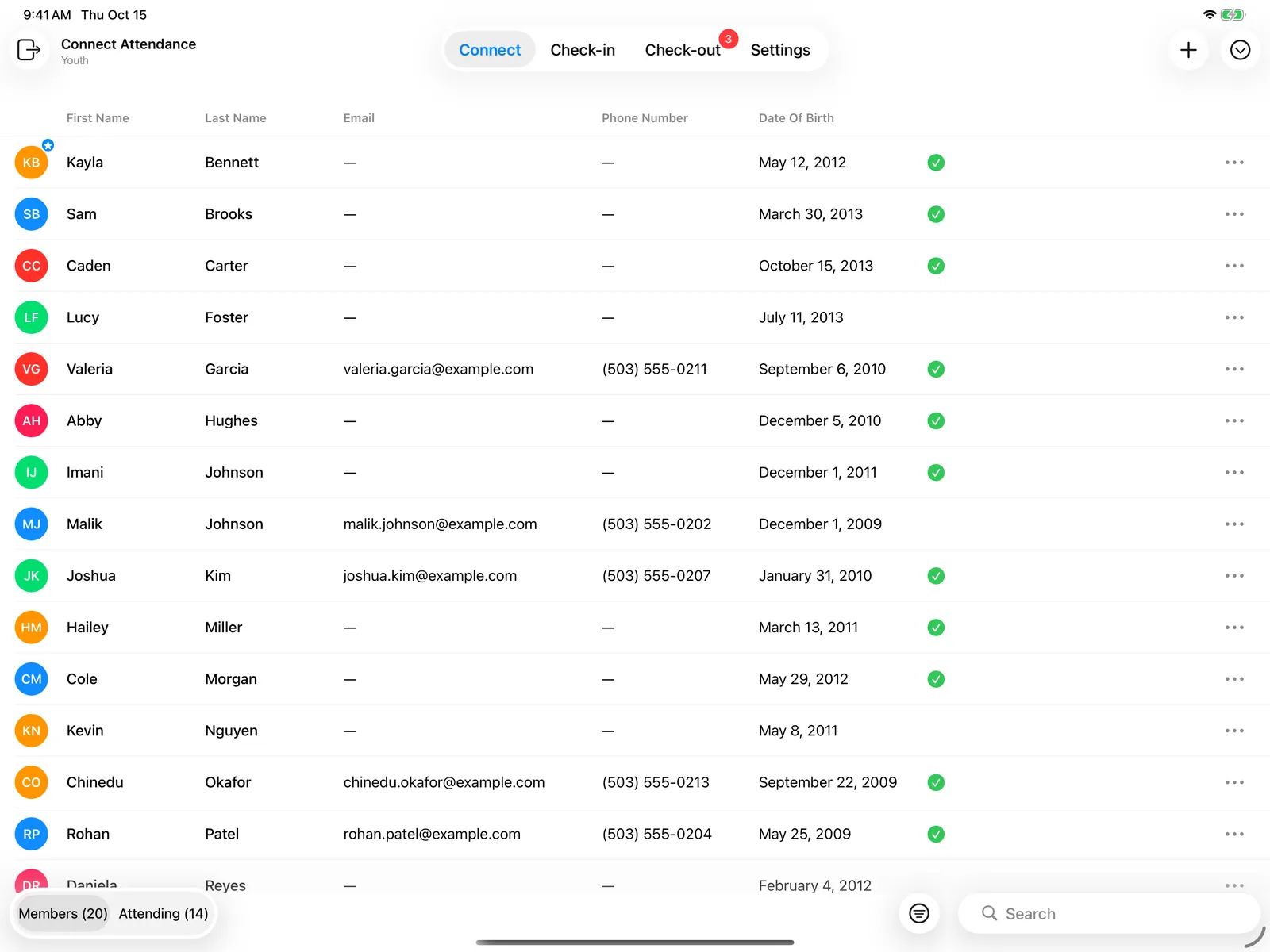The height and width of the screenshot is (952, 1270).
Task: Open Cole Morgan's CM avatar
Action: click(x=32, y=679)
